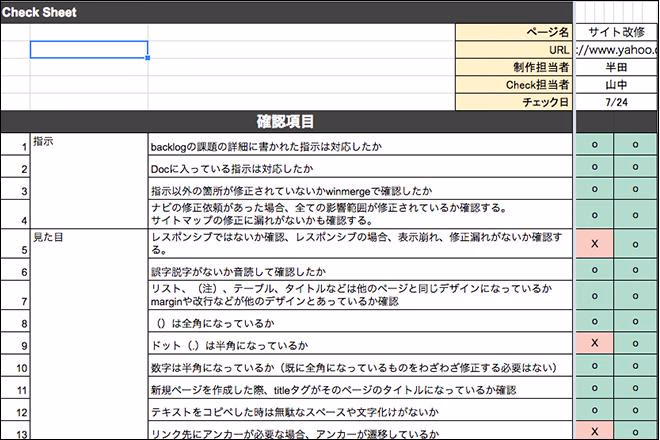This screenshot has width=660, height=440.
Task: Select row number 10 cell
Action: point(15,367)
